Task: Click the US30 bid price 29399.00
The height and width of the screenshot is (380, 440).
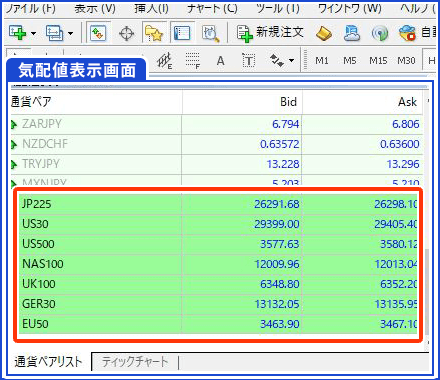Action: click(277, 224)
